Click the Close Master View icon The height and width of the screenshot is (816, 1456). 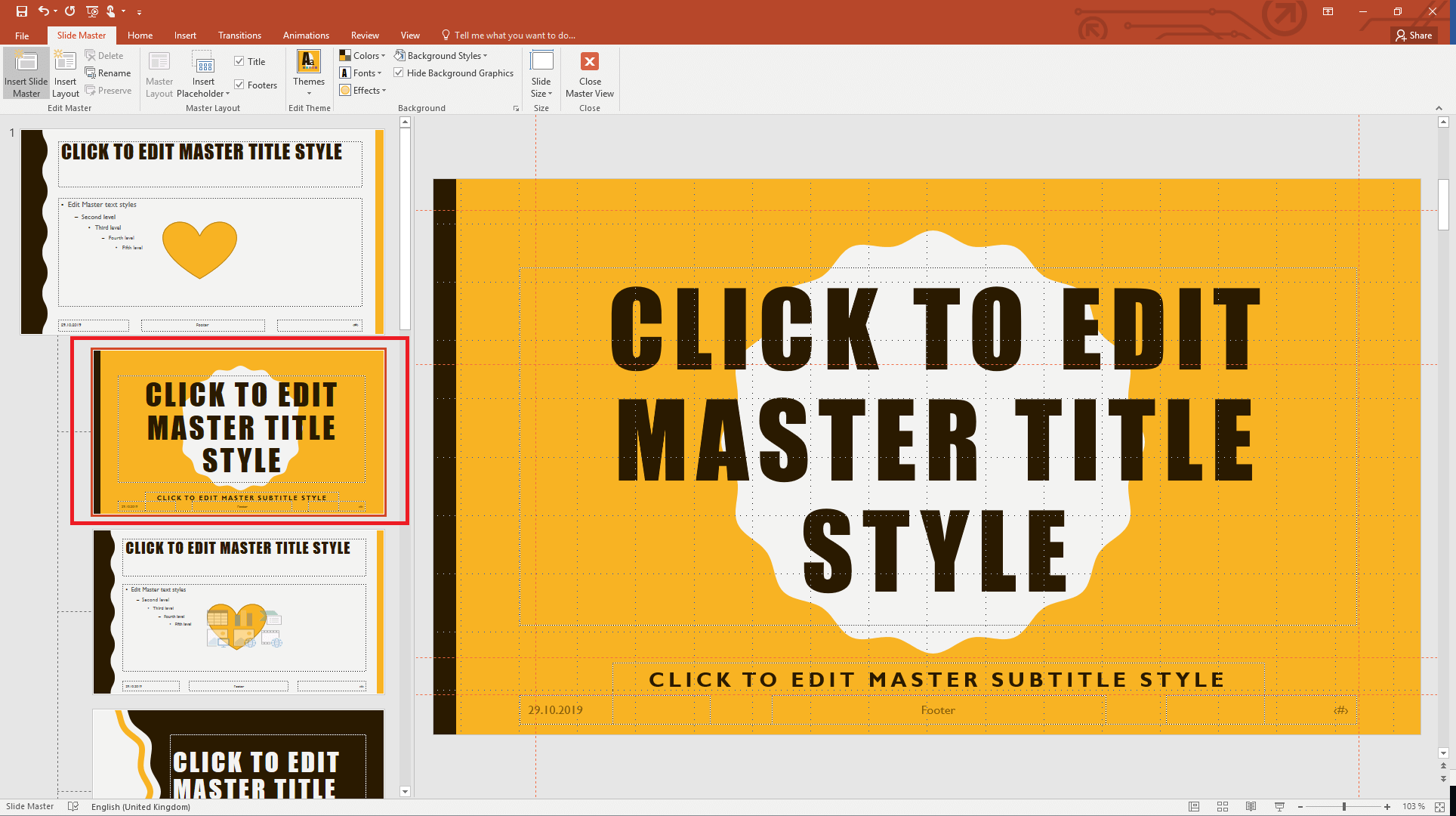tap(590, 62)
